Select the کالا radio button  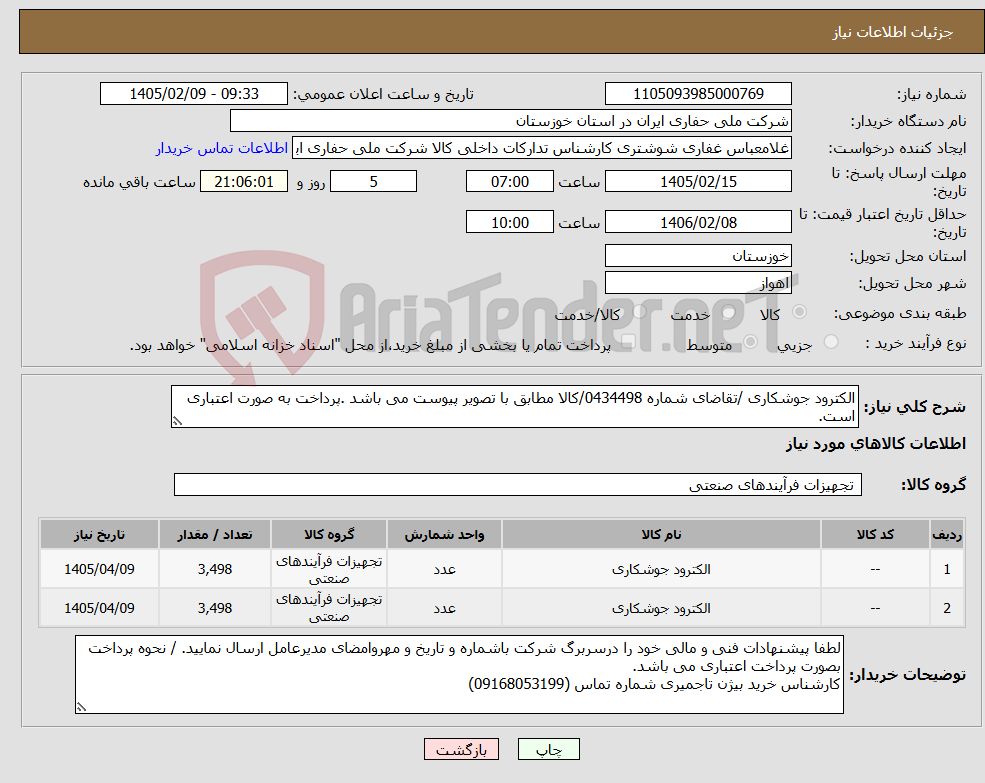[x=800, y=312]
